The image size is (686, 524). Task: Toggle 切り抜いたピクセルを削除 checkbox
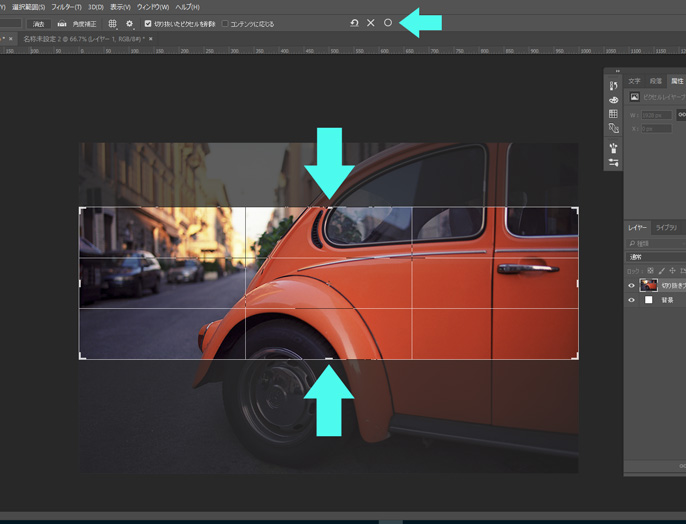pyautogui.click(x=148, y=24)
